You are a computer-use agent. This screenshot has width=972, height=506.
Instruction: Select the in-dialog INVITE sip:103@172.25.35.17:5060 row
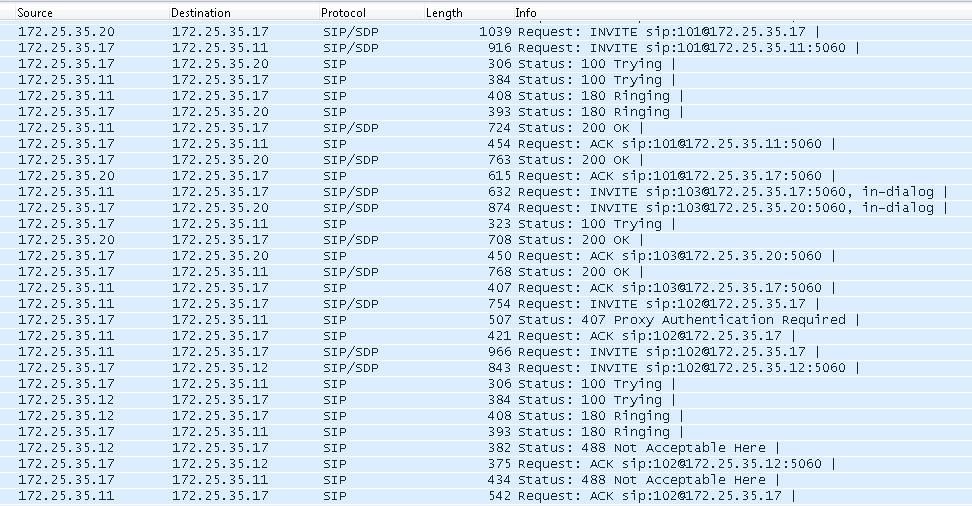486,192
